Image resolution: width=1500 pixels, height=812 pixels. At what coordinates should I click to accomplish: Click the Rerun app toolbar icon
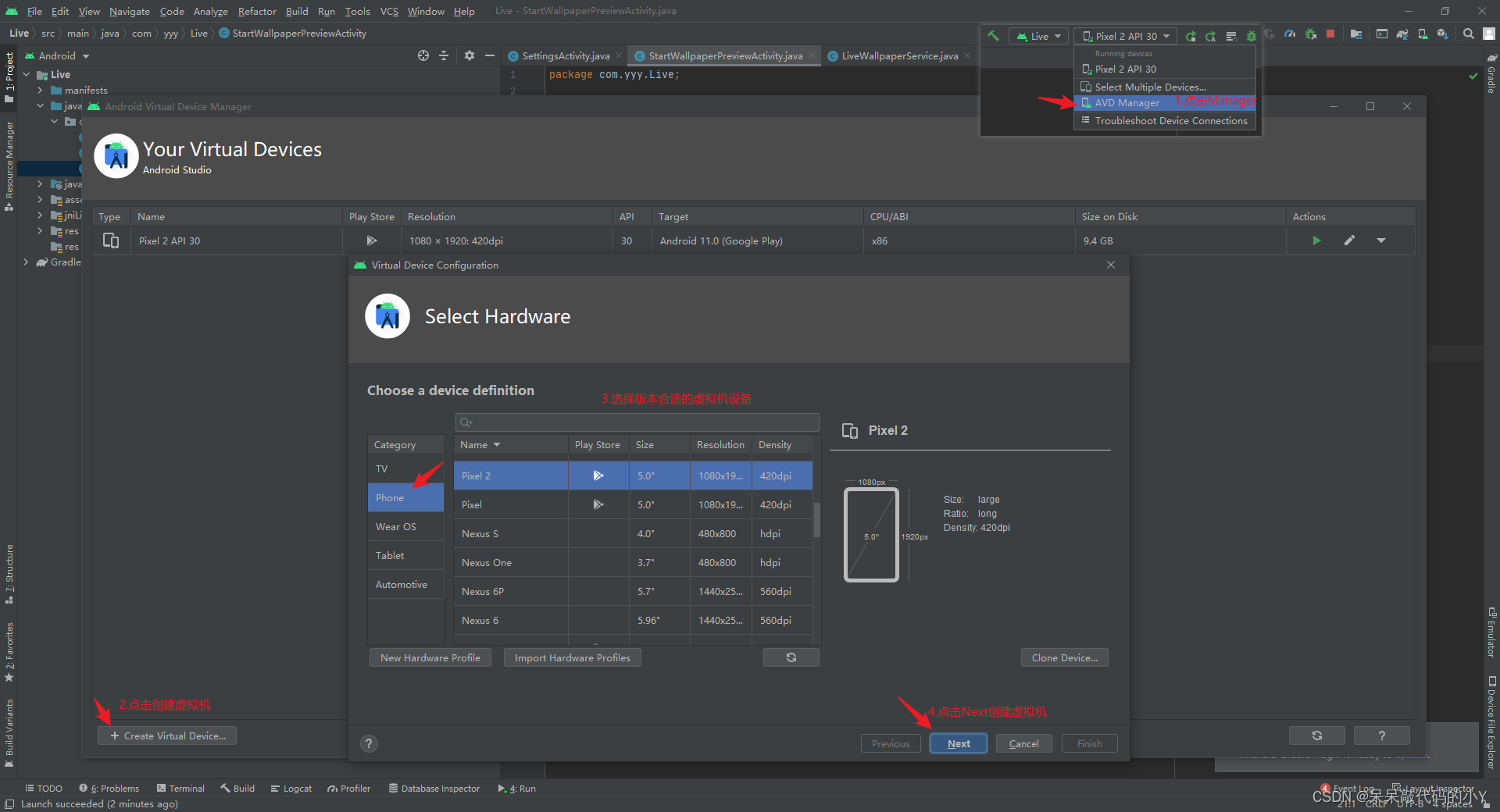pyautogui.click(x=1191, y=36)
